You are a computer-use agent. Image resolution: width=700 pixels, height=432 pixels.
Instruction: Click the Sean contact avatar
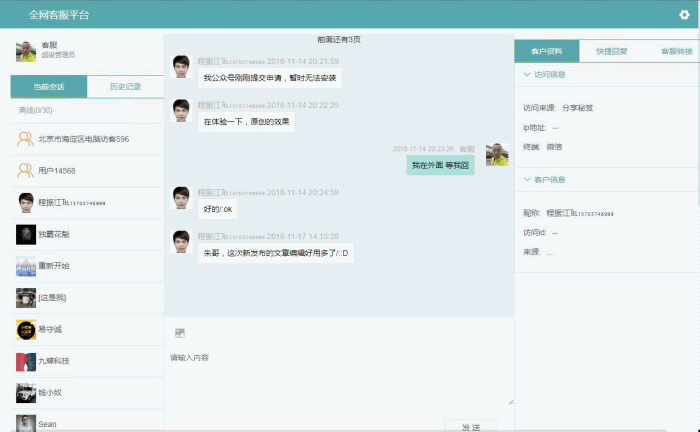click(26, 423)
